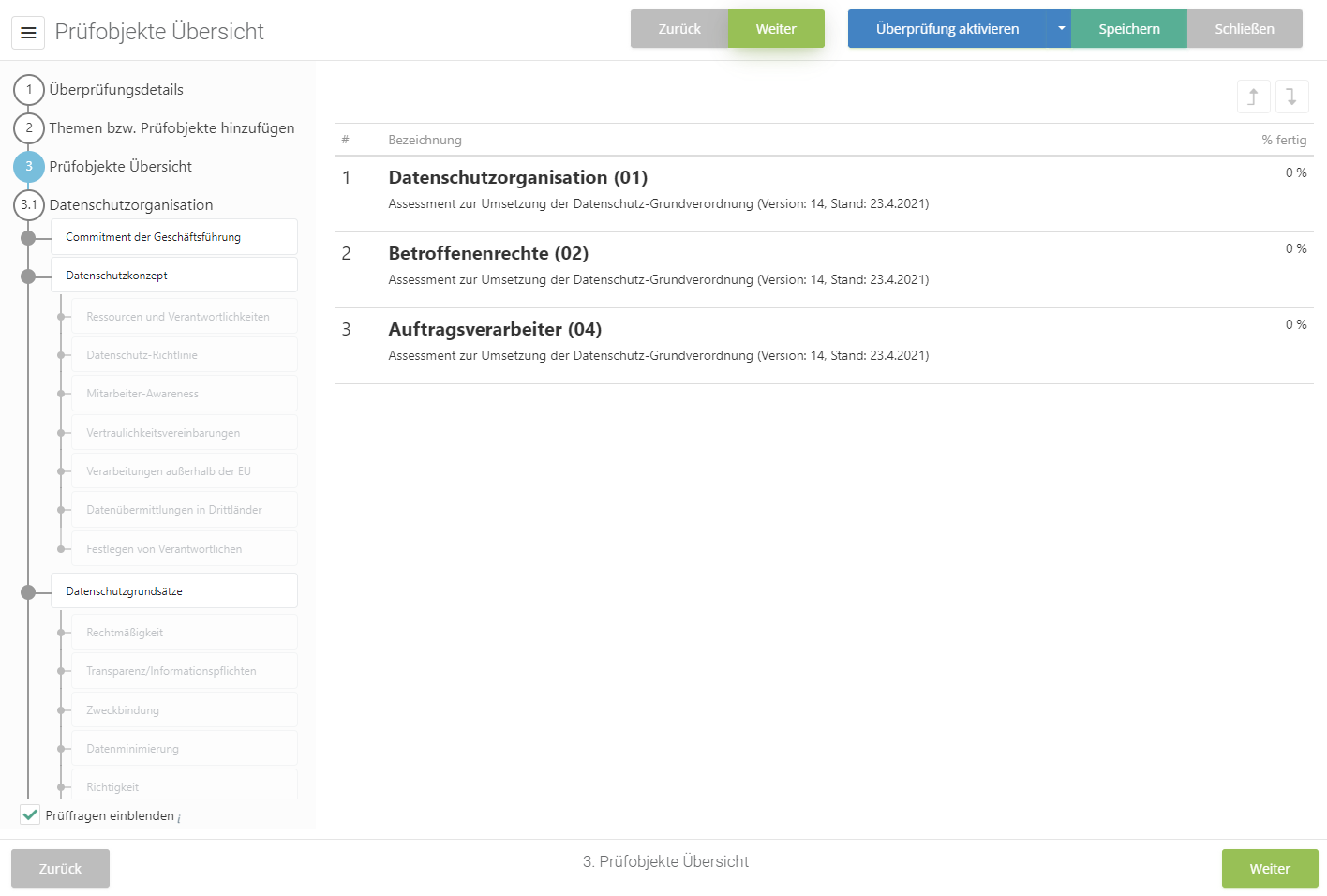This screenshot has width=1327, height=896.
Task: Click the move down arrow icon
Action: (x=1291, y=97)
